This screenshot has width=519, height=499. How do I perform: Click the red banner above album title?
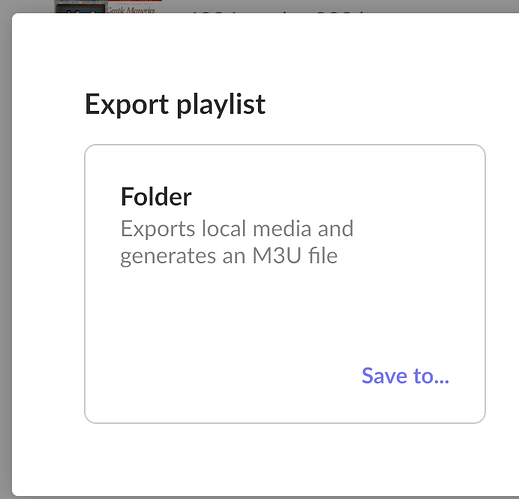pos(135,1)
